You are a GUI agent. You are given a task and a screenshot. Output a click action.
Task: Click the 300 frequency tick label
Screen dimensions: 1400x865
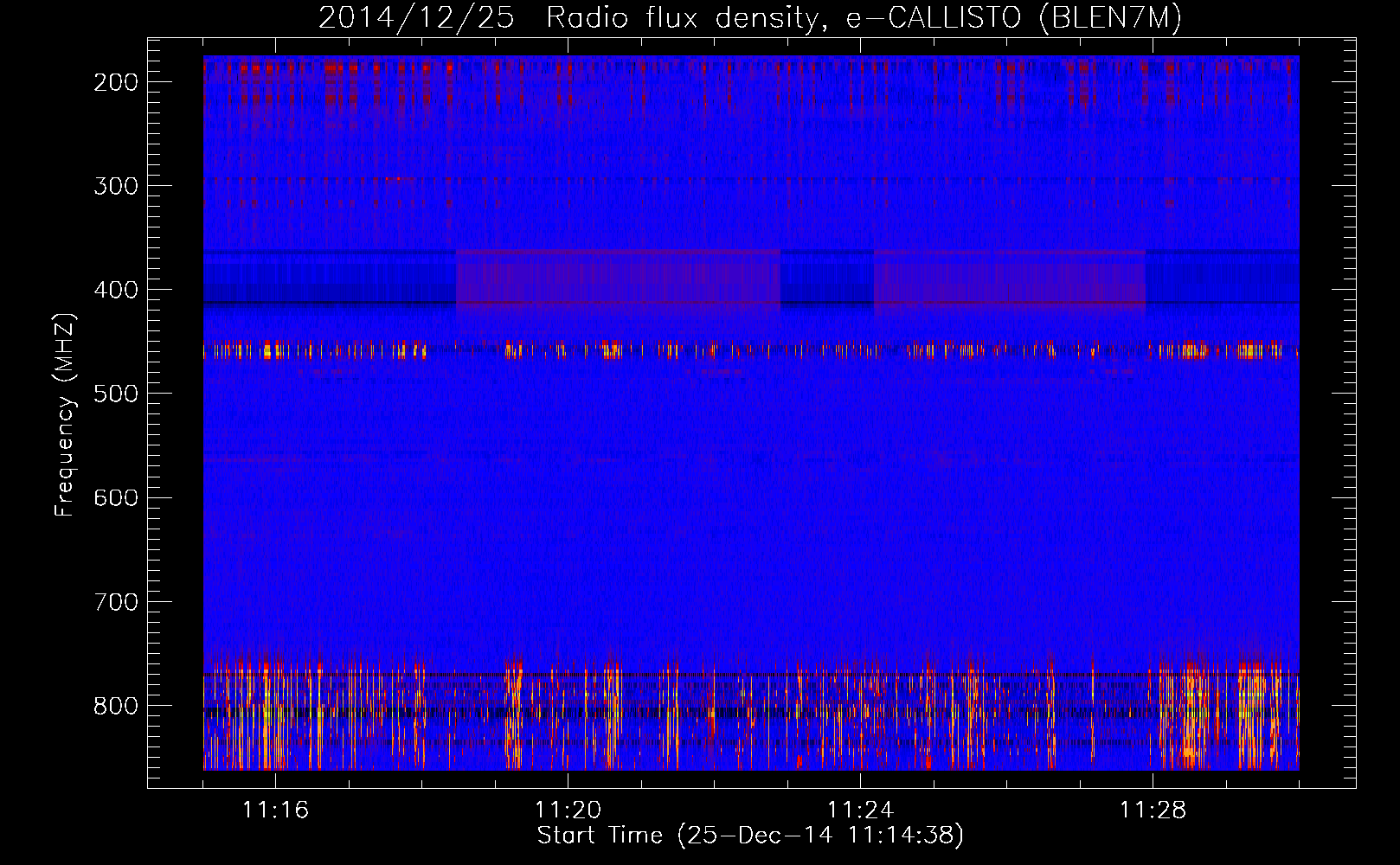[115, 186]
